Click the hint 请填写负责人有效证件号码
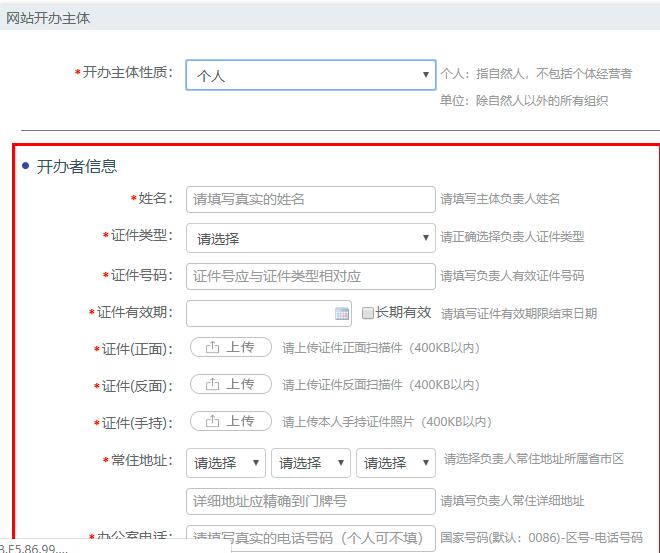The height and width of the screenshot is (553, 660). (x=512, y=276)
